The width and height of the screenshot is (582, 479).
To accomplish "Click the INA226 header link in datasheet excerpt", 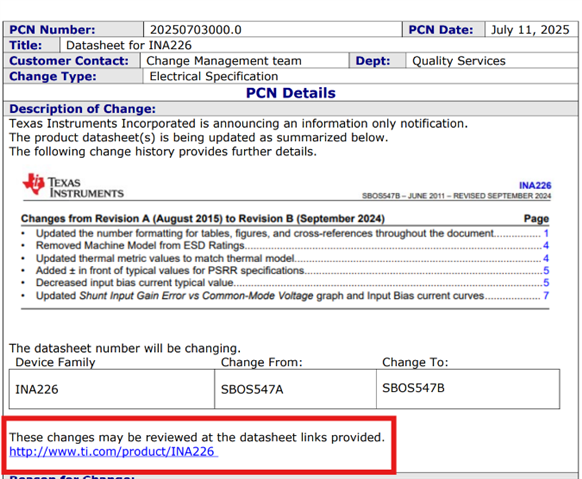I will click(x=535, y=186).
